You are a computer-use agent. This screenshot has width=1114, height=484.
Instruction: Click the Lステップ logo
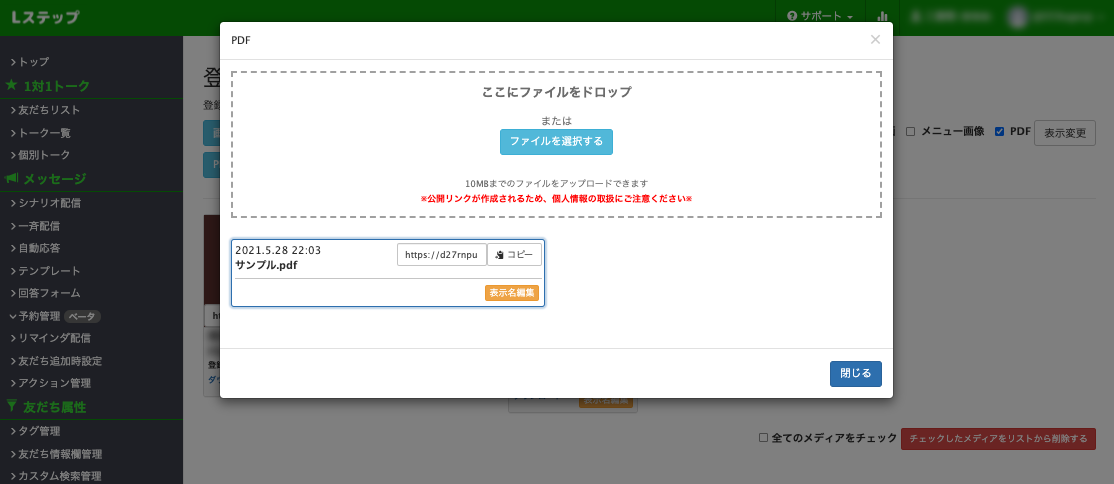point(45,18)
